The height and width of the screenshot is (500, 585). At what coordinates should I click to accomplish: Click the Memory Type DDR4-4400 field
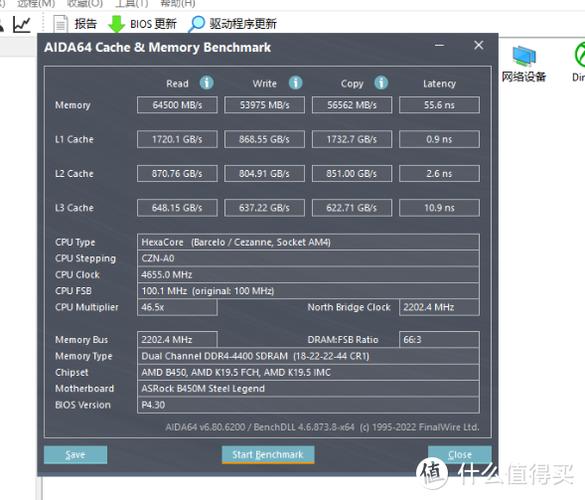click(x=308, y=356)
